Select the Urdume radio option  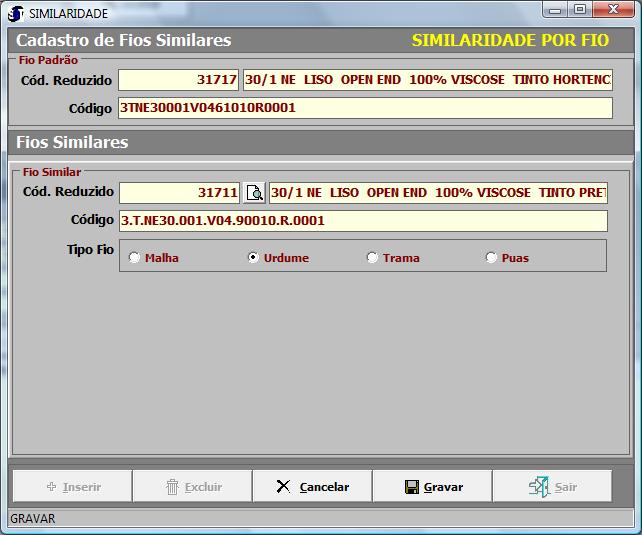254,258
